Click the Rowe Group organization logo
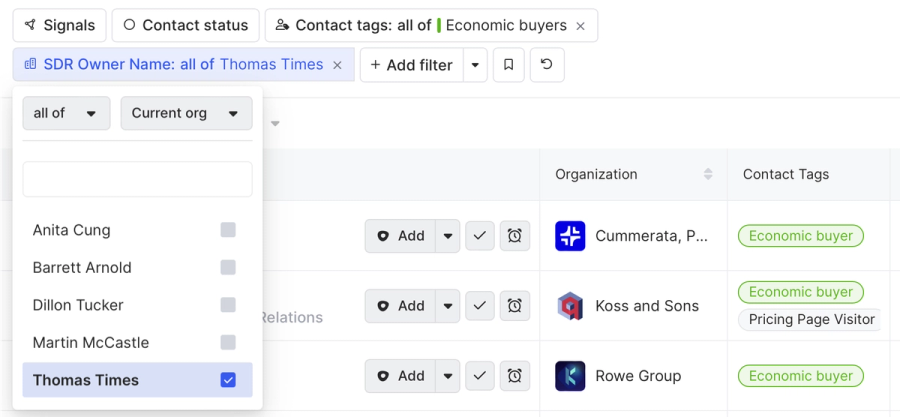900x417 pixels. point(570,376)
